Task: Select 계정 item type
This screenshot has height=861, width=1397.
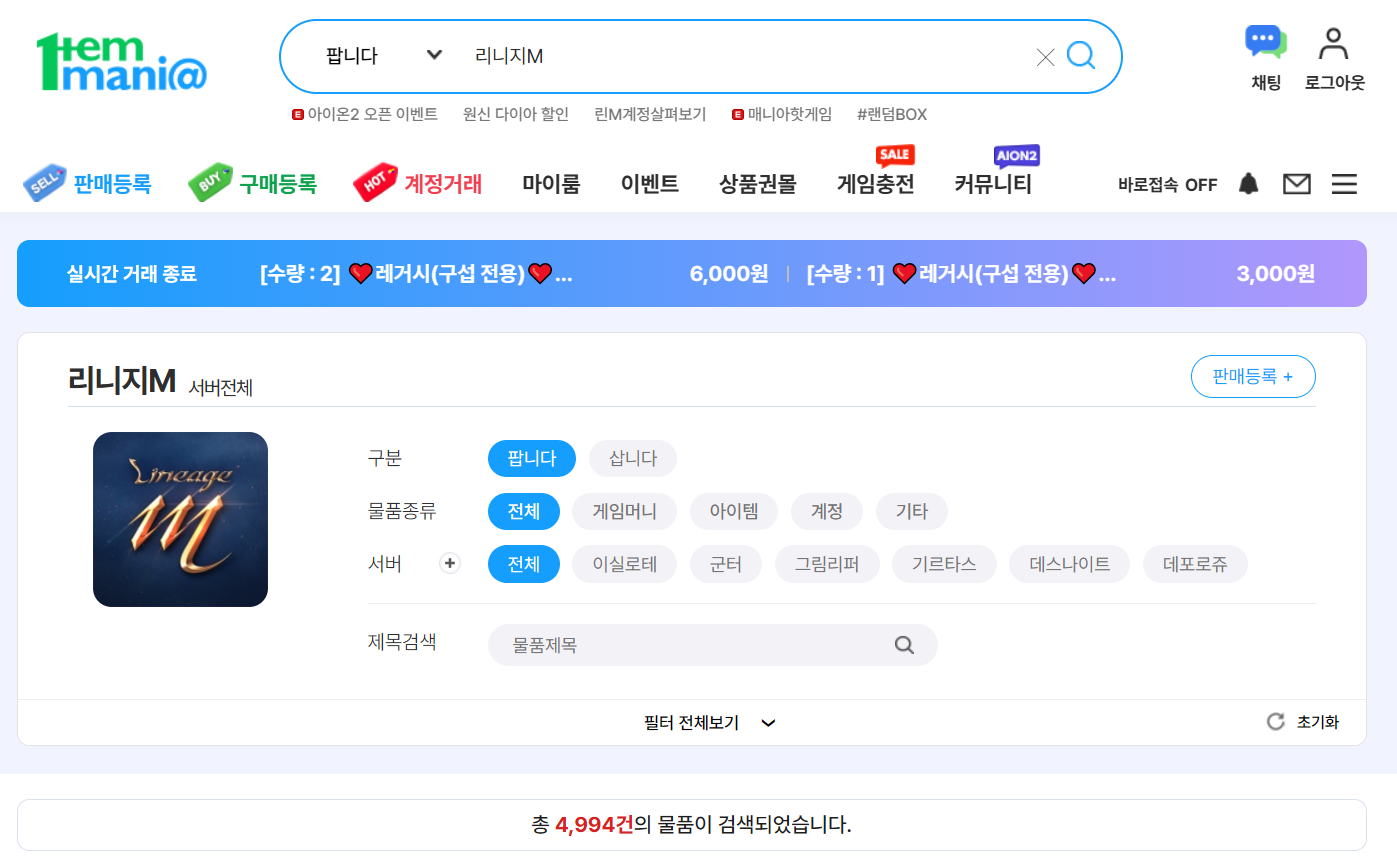Action: click(x=827, y=512)
